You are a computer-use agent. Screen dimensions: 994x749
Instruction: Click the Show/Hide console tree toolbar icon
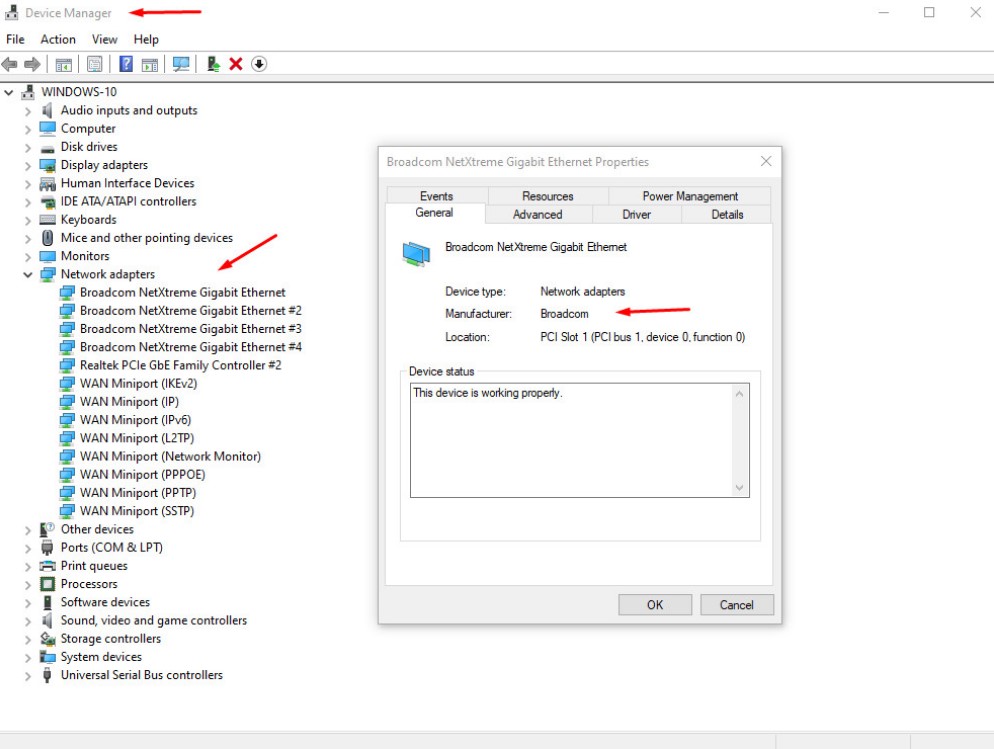click(x=63, y=64)
